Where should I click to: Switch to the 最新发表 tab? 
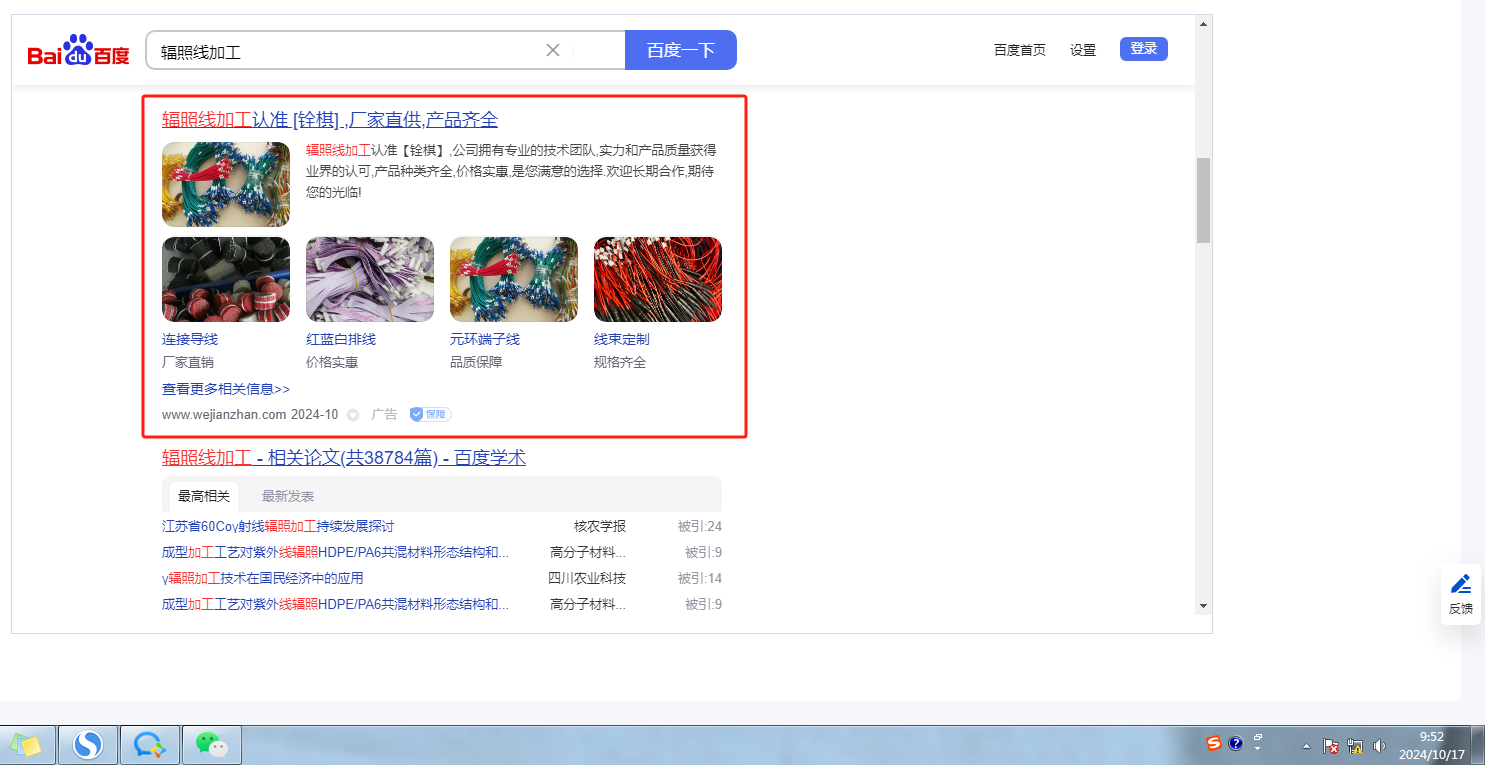[288, 496]
